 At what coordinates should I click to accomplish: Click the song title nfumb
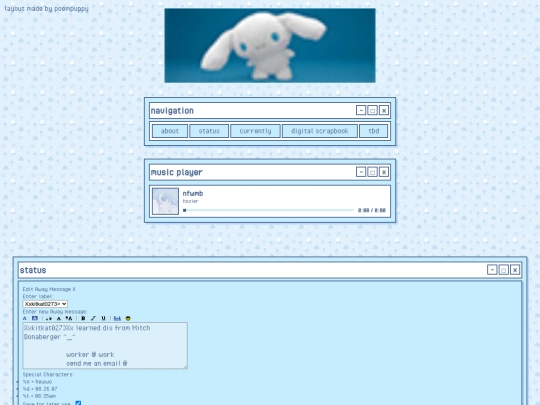tap(193, 194)
